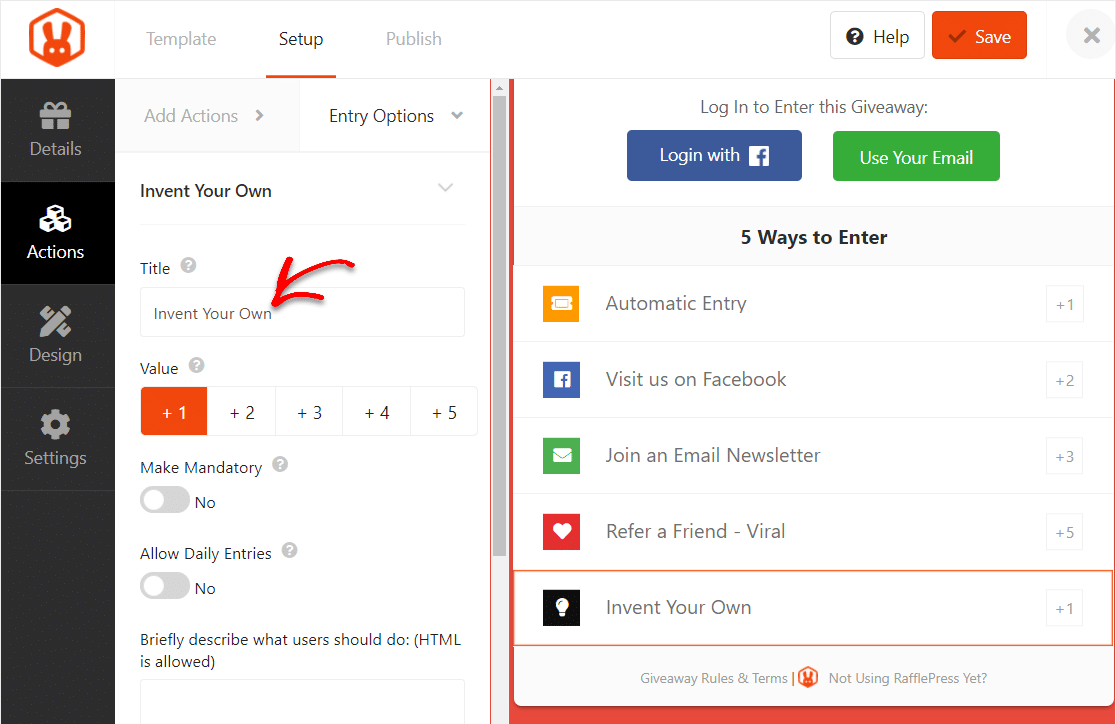Switch to the Template tab
The image size is (1116, 724).
pyautogui.click(x=181, y=39)
